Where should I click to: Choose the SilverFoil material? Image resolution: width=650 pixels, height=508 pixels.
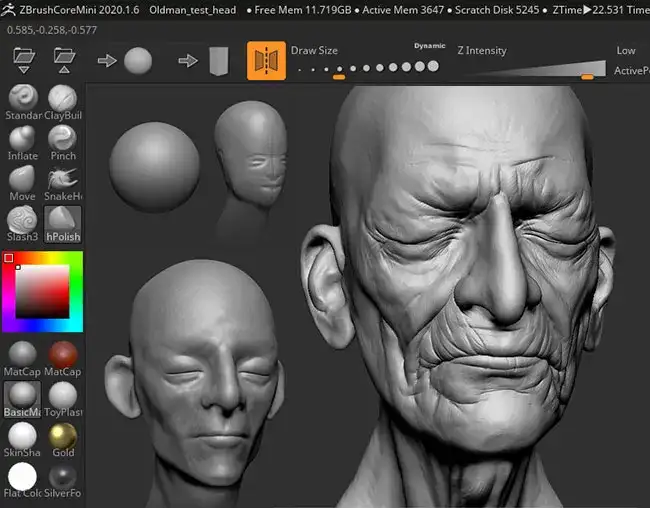63,481
